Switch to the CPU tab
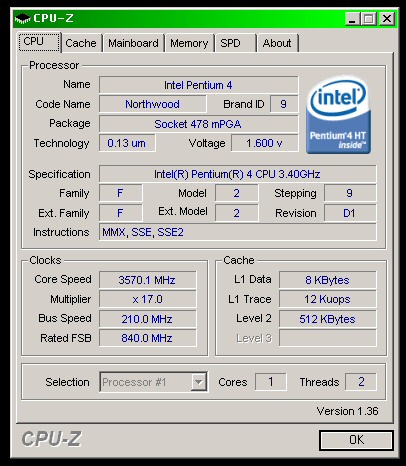The height and width of the screenshot is (466, 406). pyautogui.click(x=39, y=42)
